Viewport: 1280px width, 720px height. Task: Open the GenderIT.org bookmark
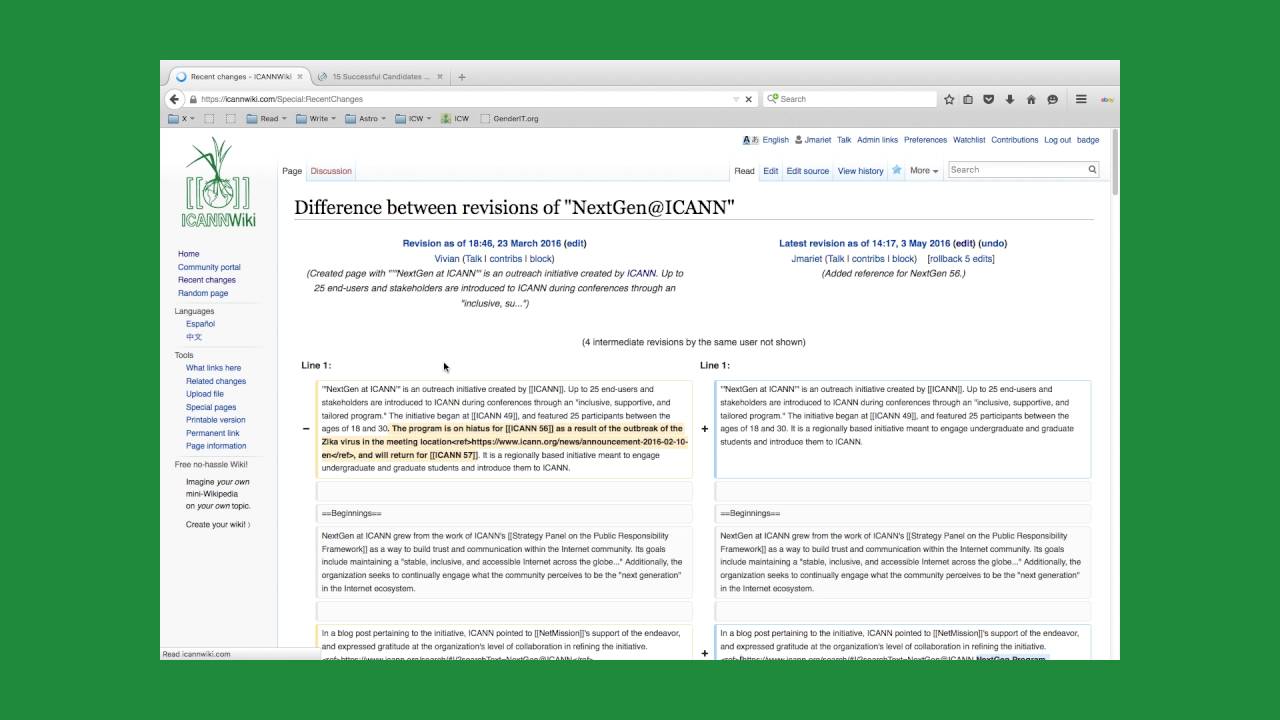click(x=510, y=118)
